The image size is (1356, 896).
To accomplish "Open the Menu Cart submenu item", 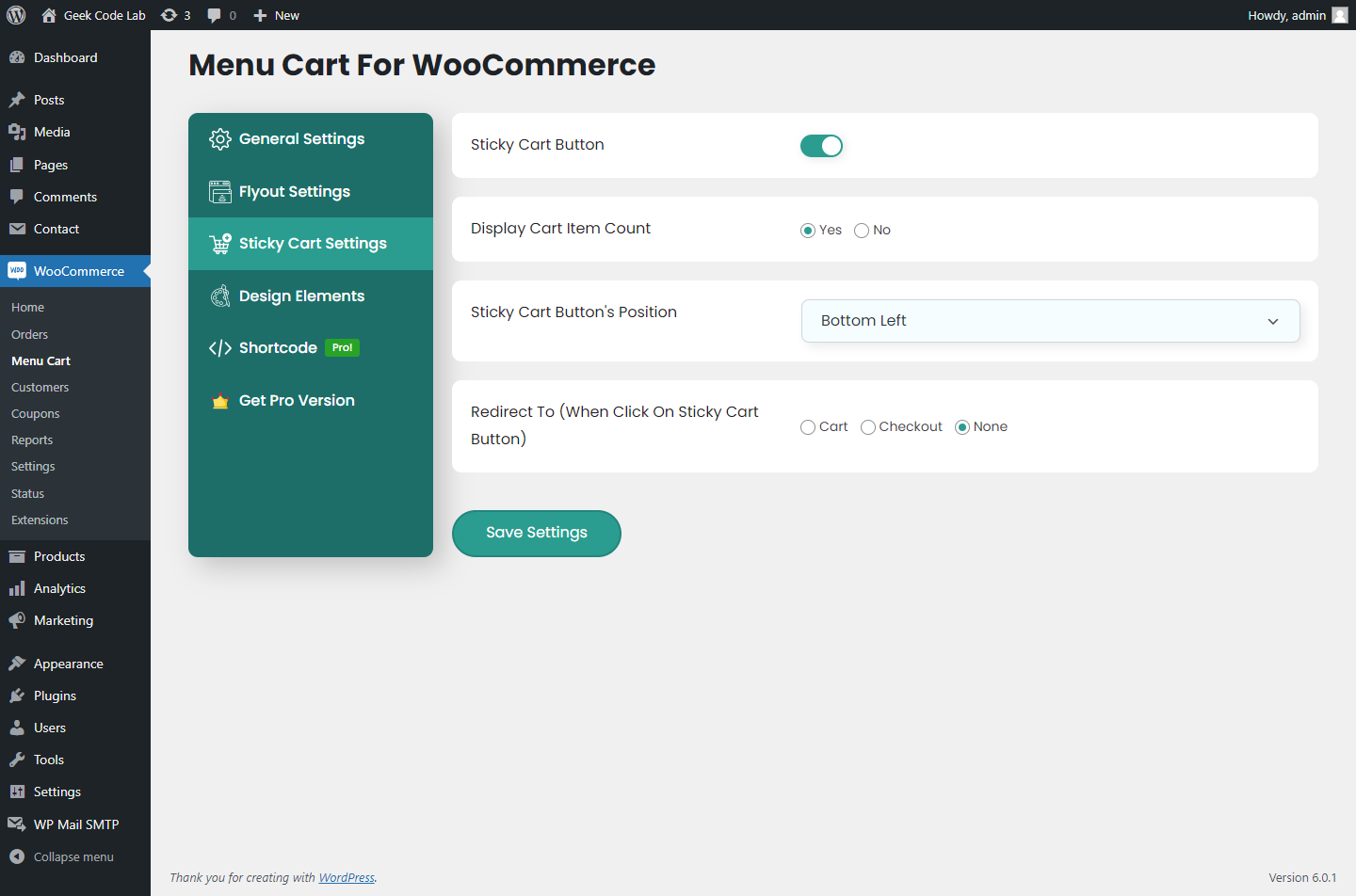I will tap(40, 360).
